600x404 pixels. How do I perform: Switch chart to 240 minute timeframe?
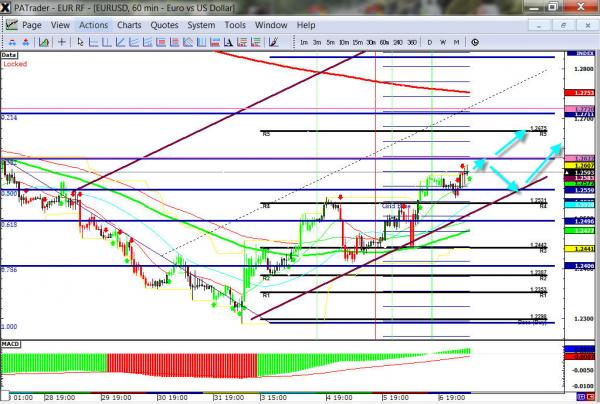pyautogui.click(x=398, y=42)
